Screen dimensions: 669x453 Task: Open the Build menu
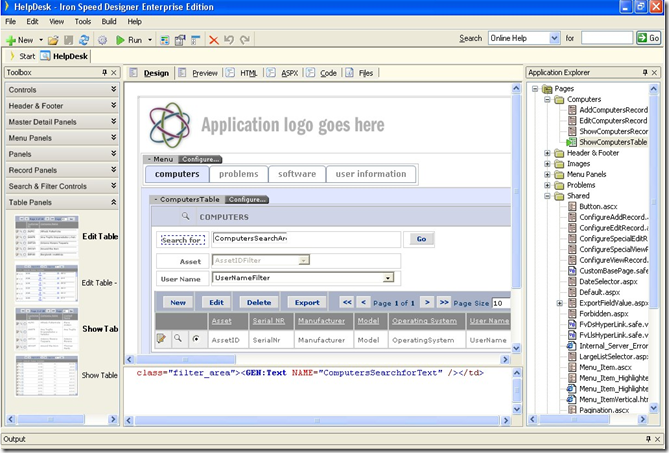[109, 21]
